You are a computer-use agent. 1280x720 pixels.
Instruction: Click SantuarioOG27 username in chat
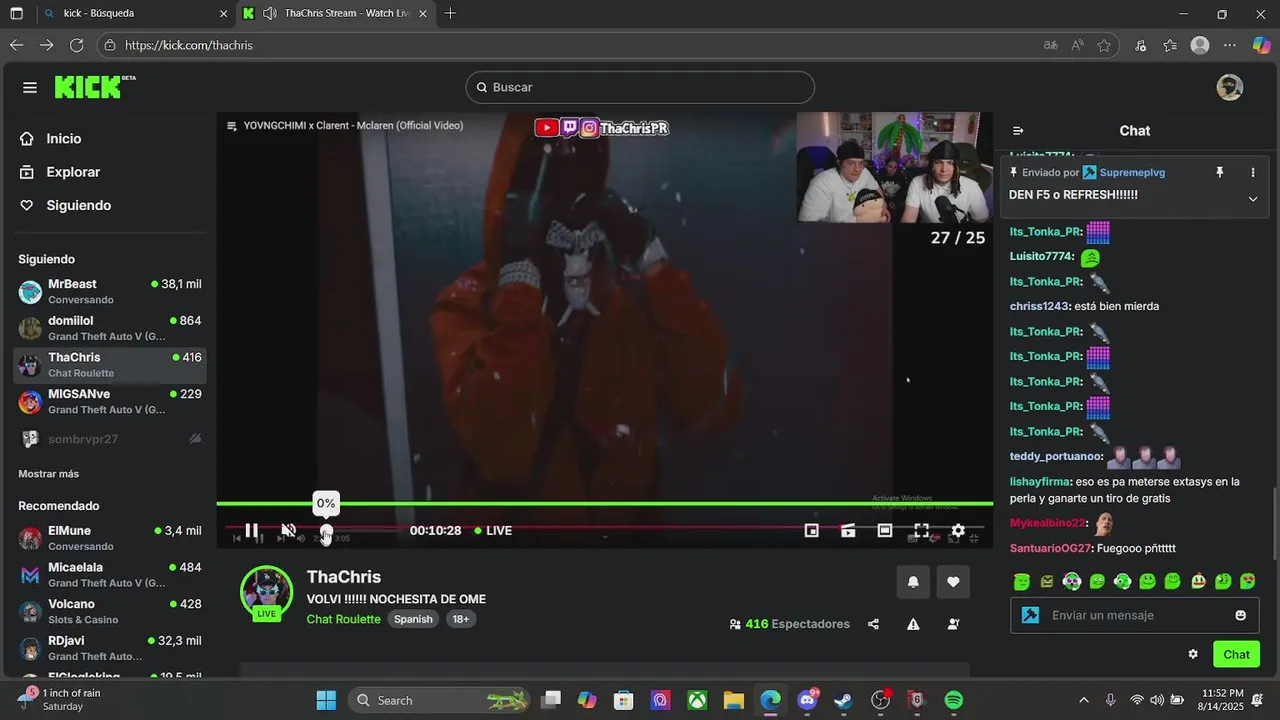pyautogui.click(x=1051, y=548)
